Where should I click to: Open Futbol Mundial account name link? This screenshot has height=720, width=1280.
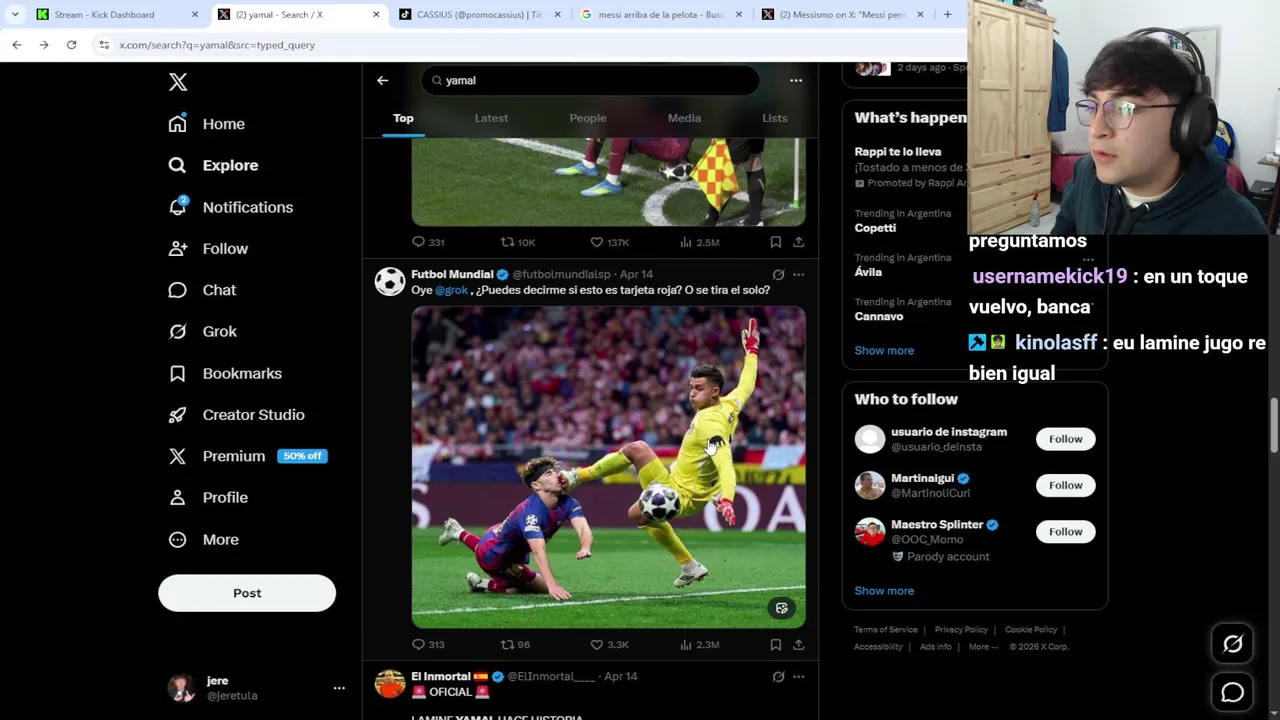(452, 274)
